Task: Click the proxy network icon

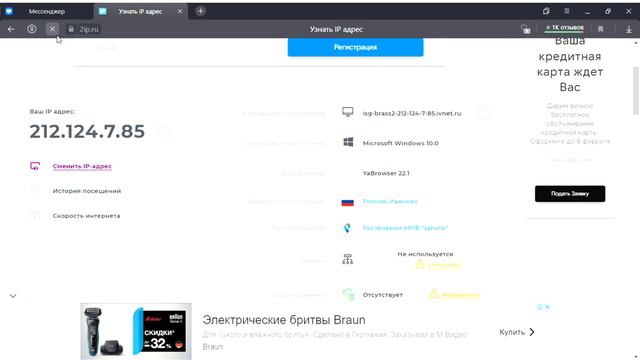Action: (x=347, y=259)
